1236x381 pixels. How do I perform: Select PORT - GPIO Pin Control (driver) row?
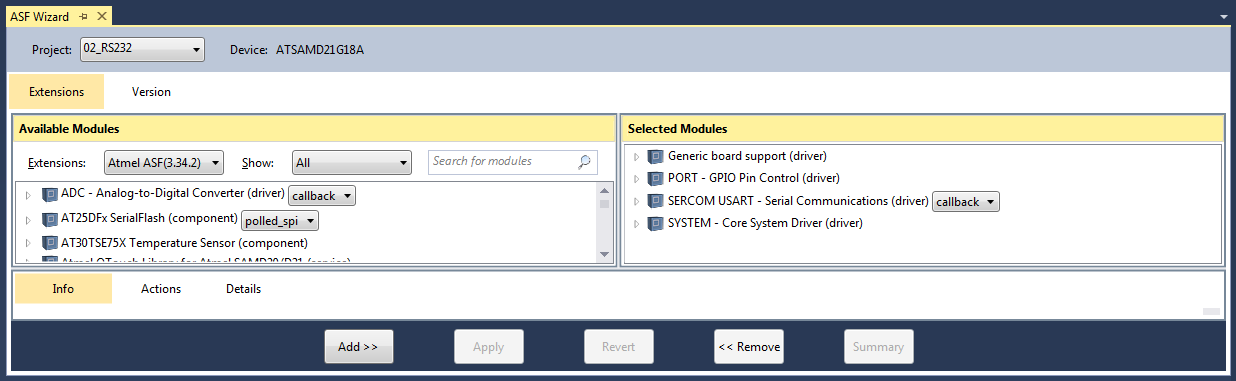click(x=753, y=178)
